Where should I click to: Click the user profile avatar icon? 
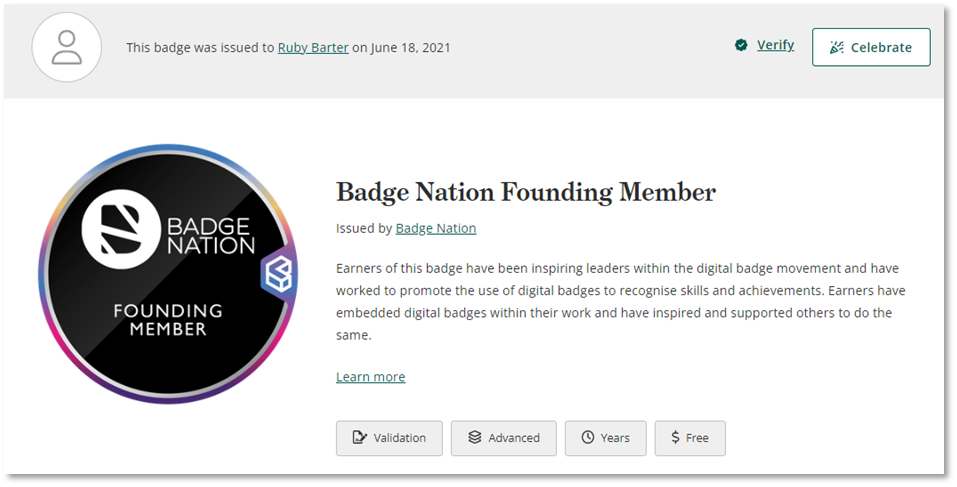coord(67,48)
